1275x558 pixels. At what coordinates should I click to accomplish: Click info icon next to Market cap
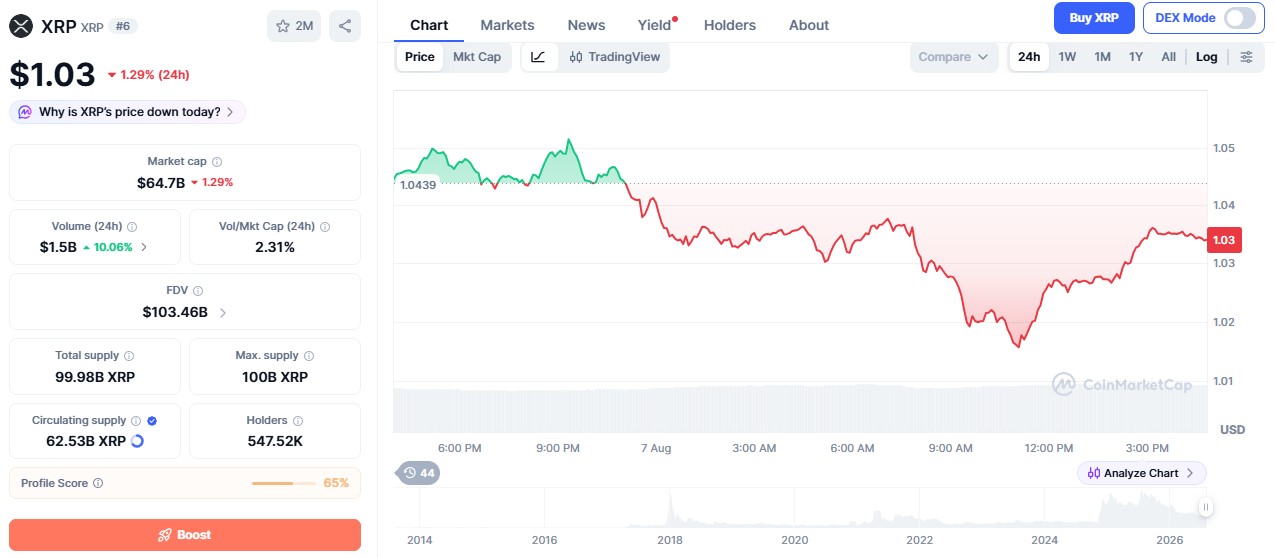217,161
